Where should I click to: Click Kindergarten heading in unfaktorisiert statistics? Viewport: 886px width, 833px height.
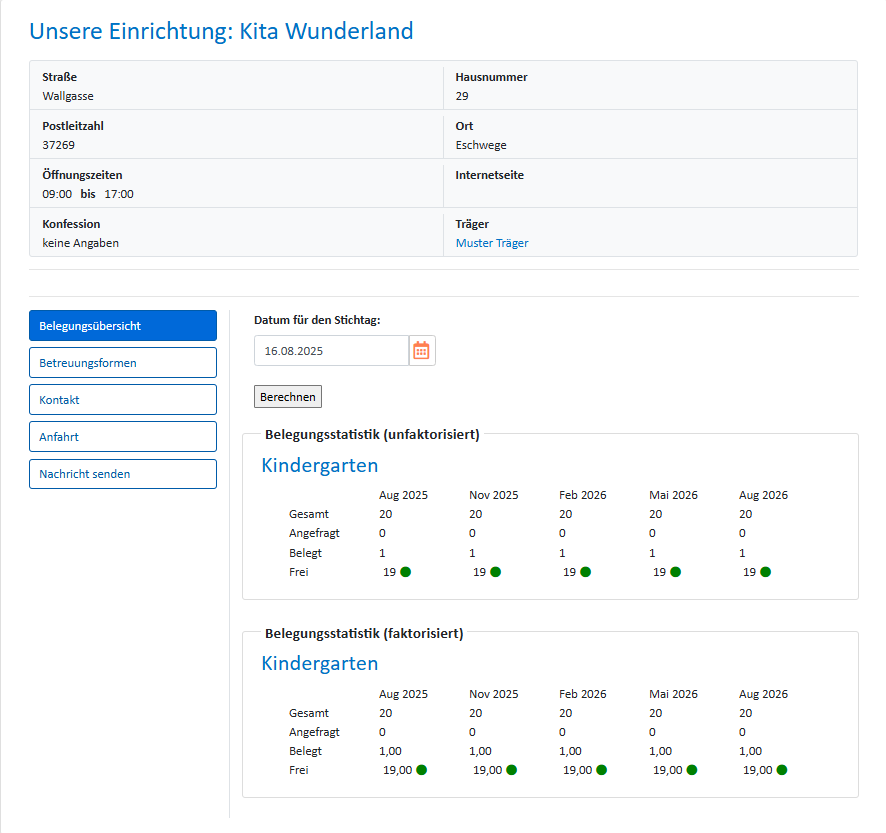(x=320, y=465)
